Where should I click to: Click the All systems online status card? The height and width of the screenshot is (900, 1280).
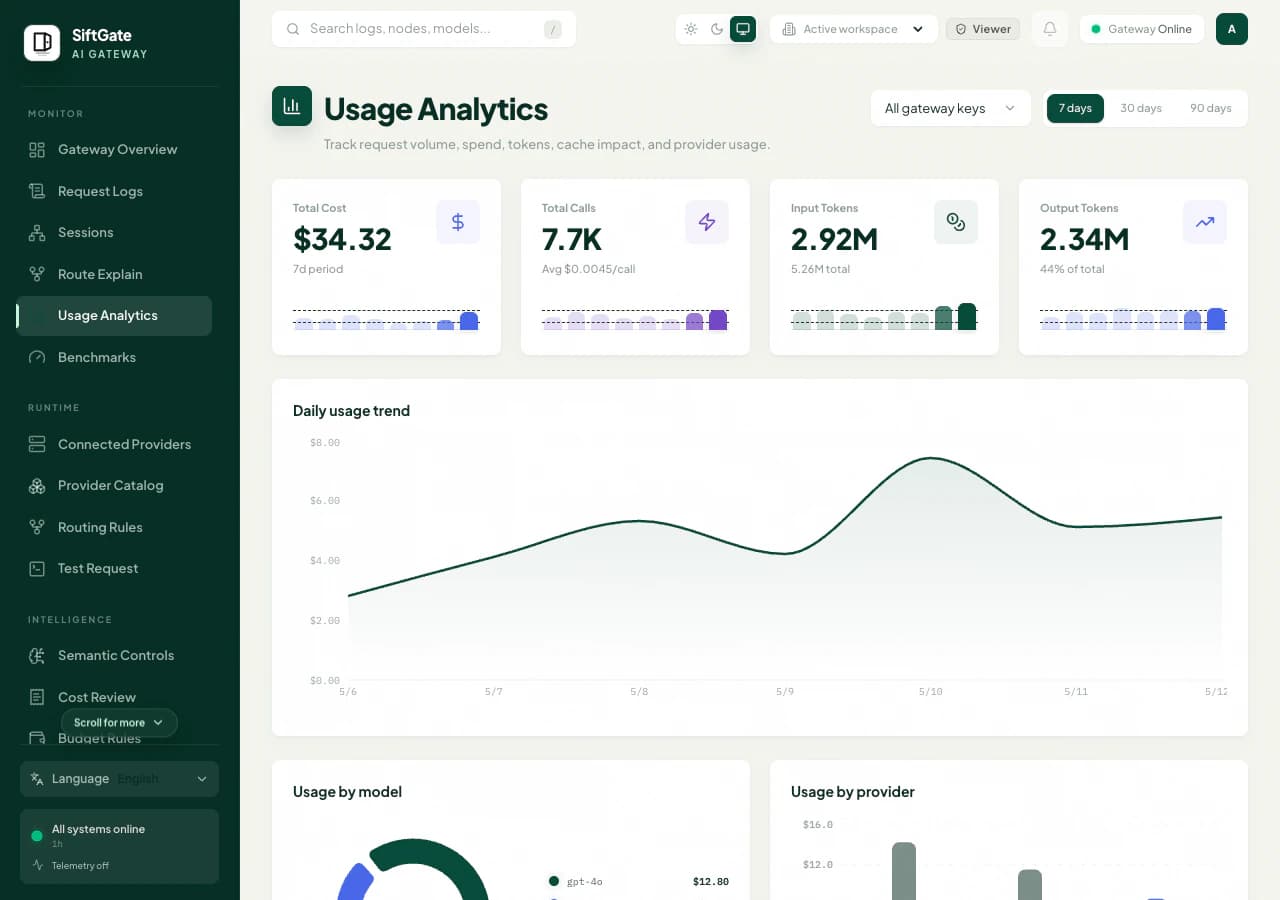119,847
